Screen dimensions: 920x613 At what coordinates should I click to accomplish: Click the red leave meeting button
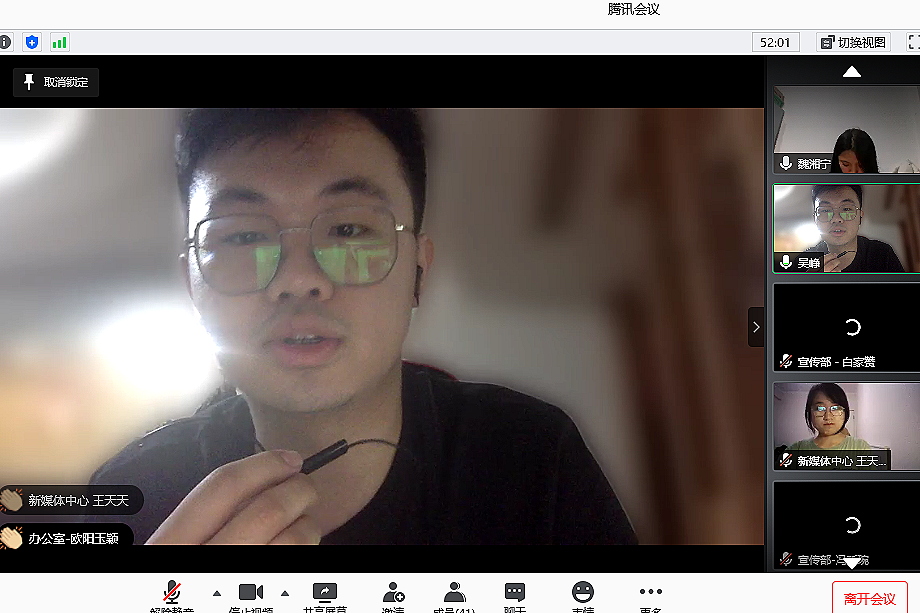(x=869, y=598)
